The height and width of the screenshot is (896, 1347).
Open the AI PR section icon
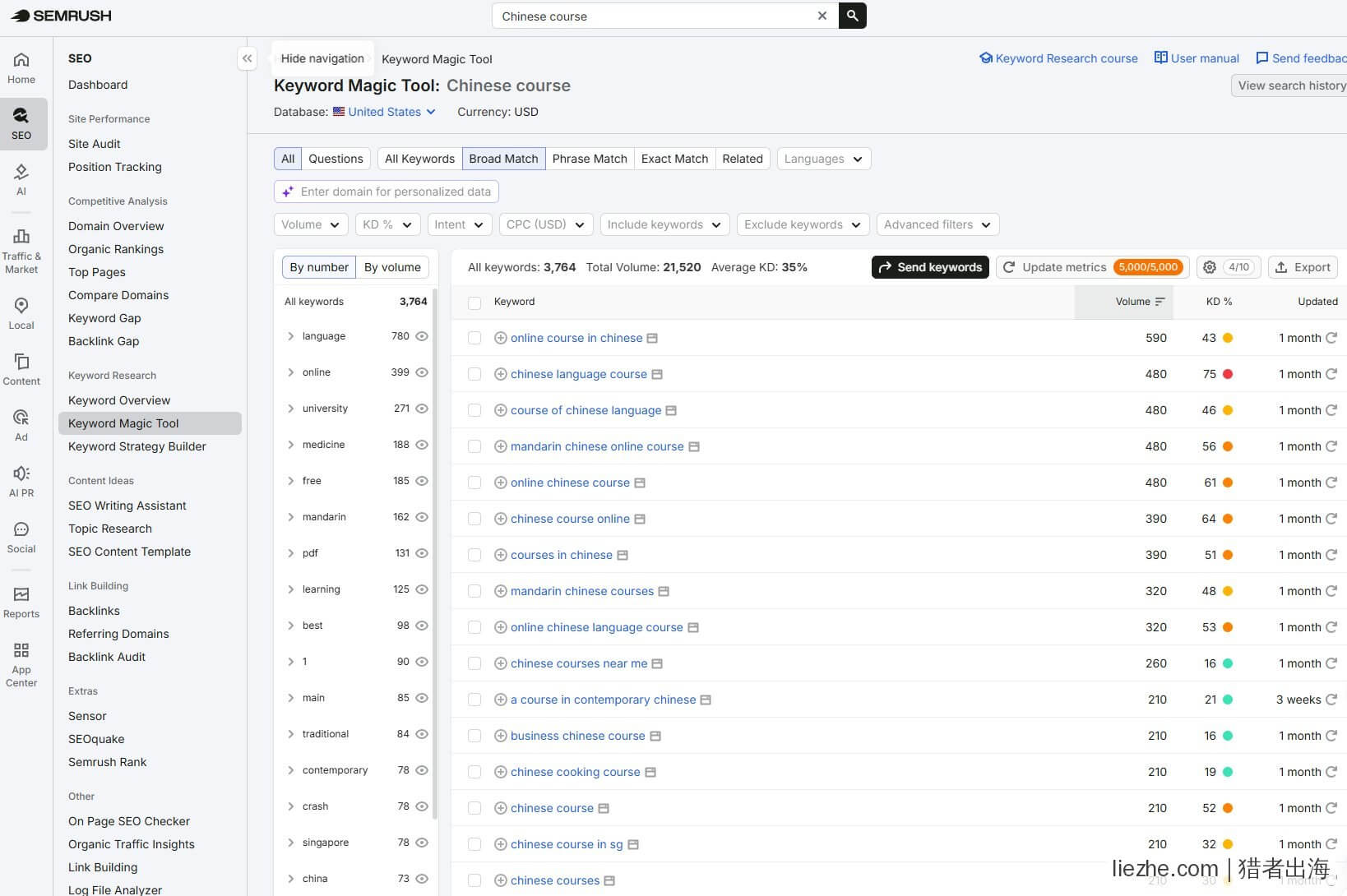(21, 482)
